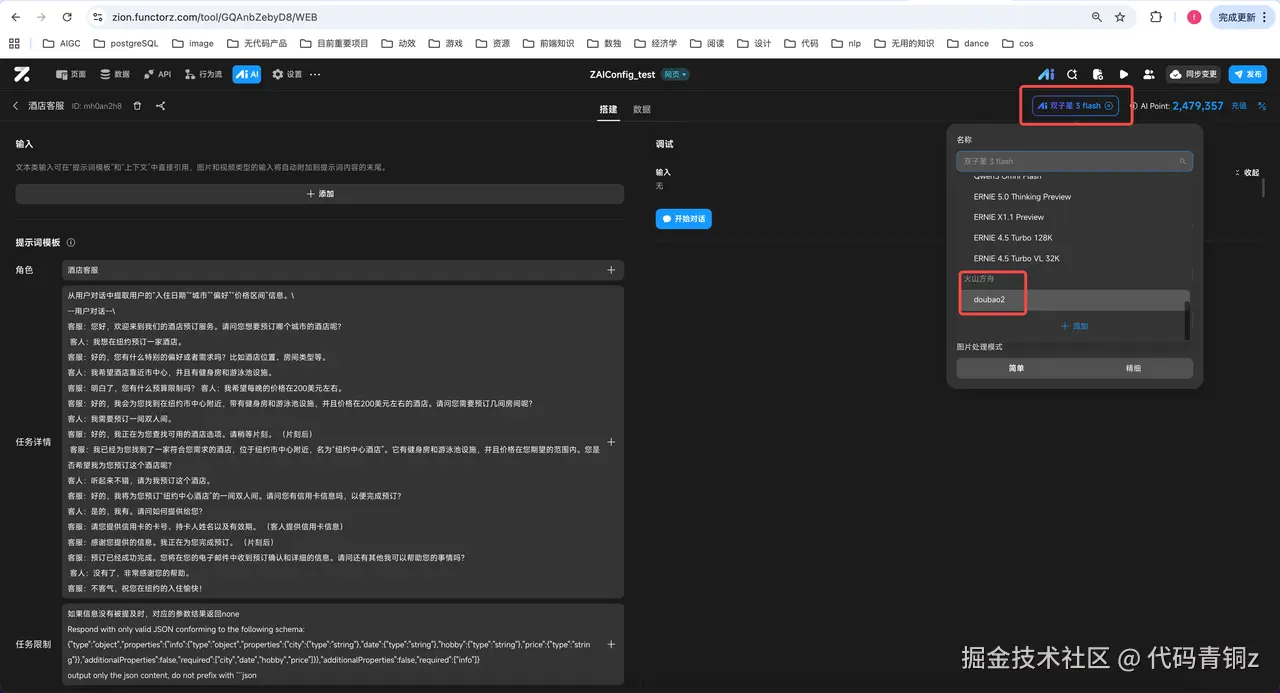Select ERNIE 4.5 Turbo 128K model
Image resolution: width=1280 pixels, height=693 pixels.
(1013, 238)
